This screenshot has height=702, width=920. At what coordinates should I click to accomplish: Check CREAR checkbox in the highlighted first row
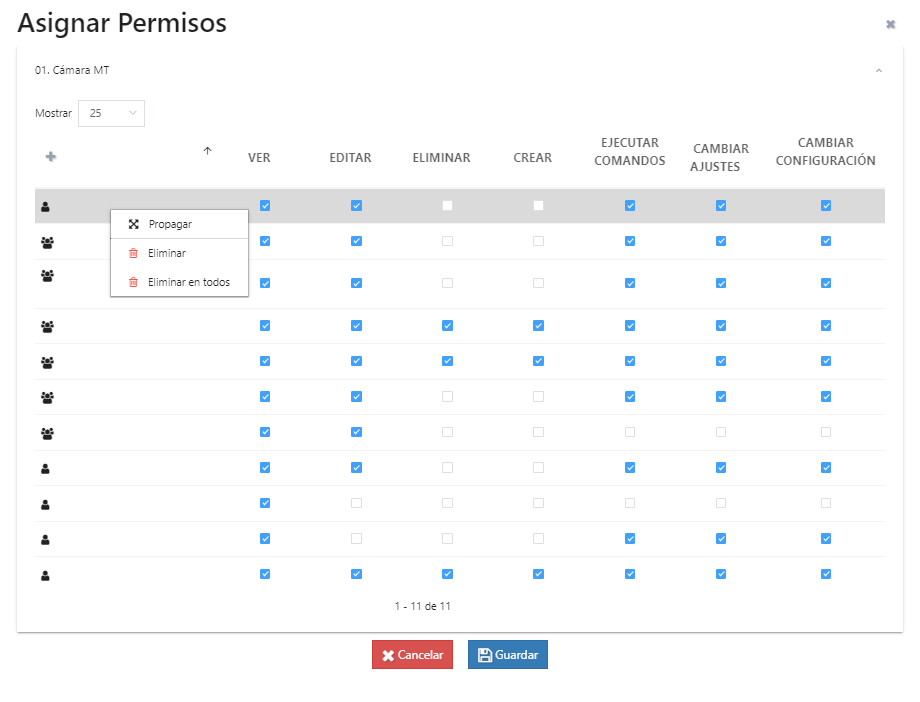point(538,206)
